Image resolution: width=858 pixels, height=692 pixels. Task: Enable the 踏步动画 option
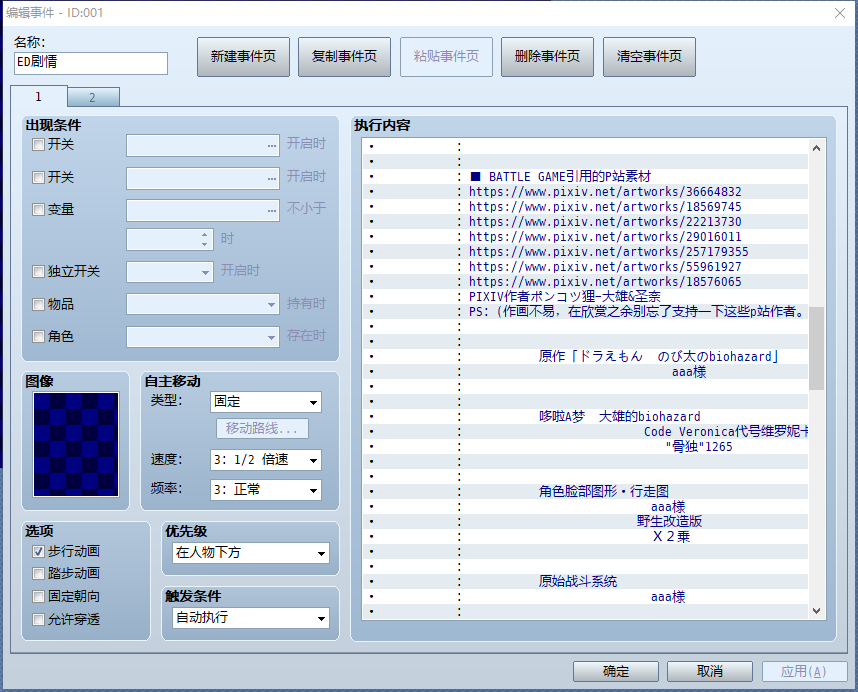click(38, 573)
